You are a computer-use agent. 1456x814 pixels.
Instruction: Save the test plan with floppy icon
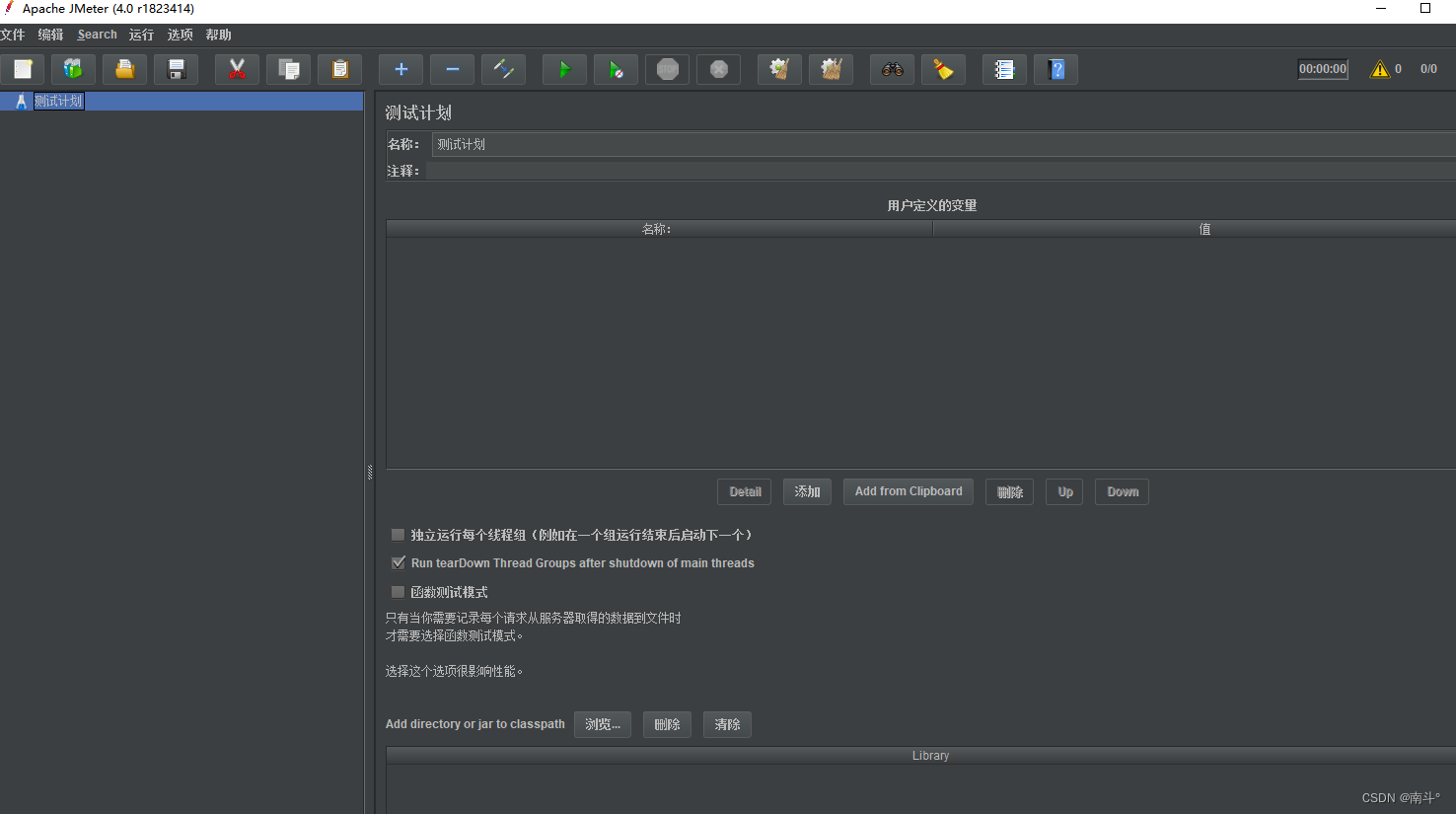point(176,69)
